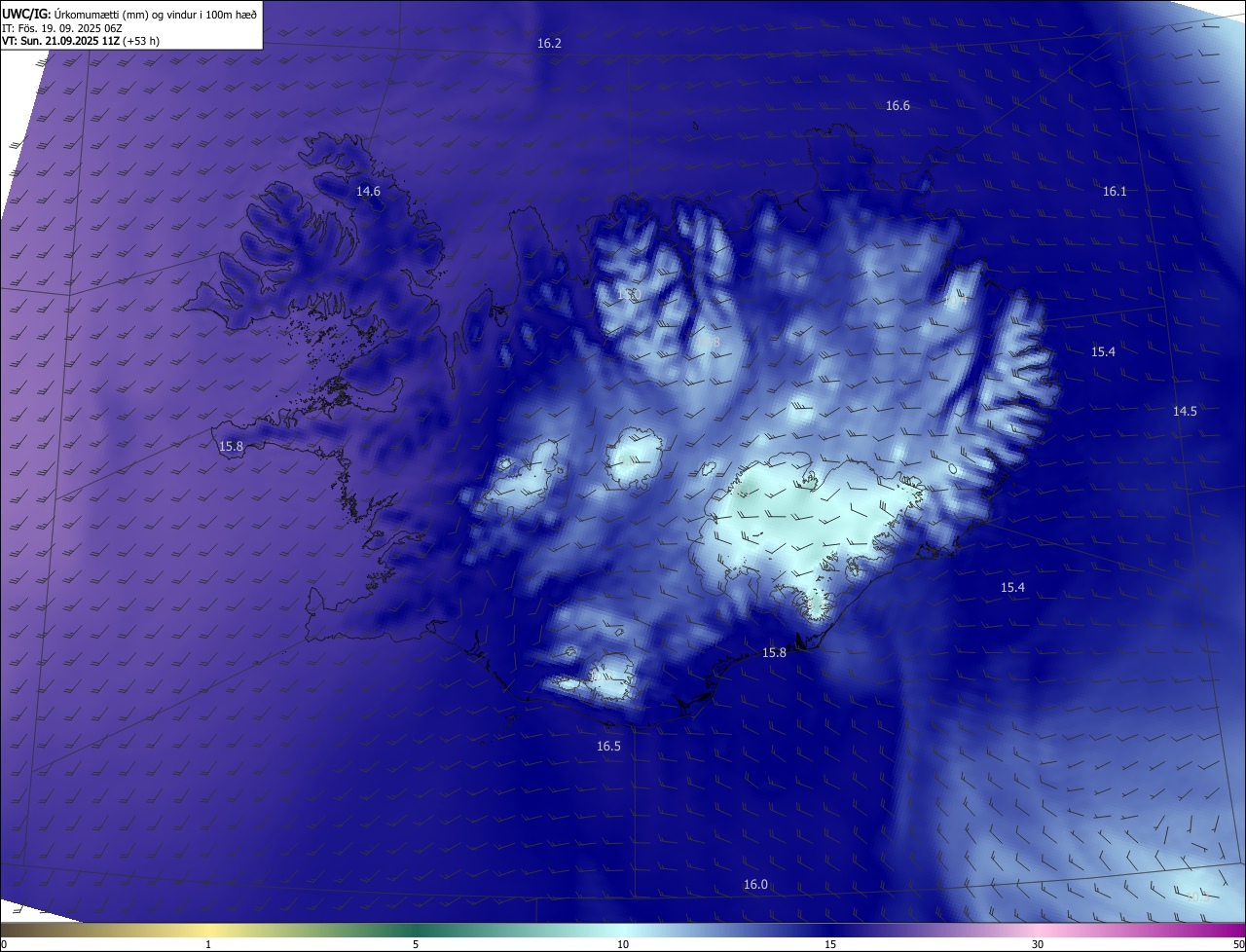Click the 16.0 value label
Screen dimensions: 1246x952
pos(755,885)
